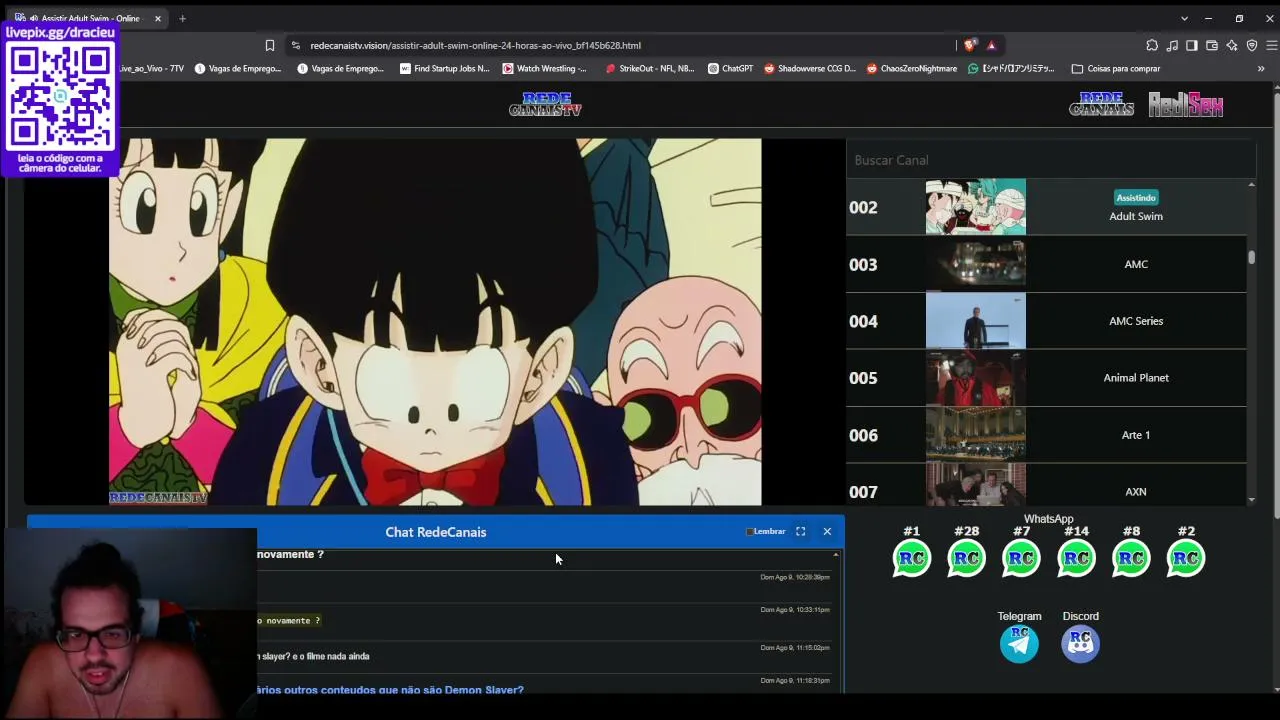Open WhatsApp group #1 icon

[x=911, y=558]
